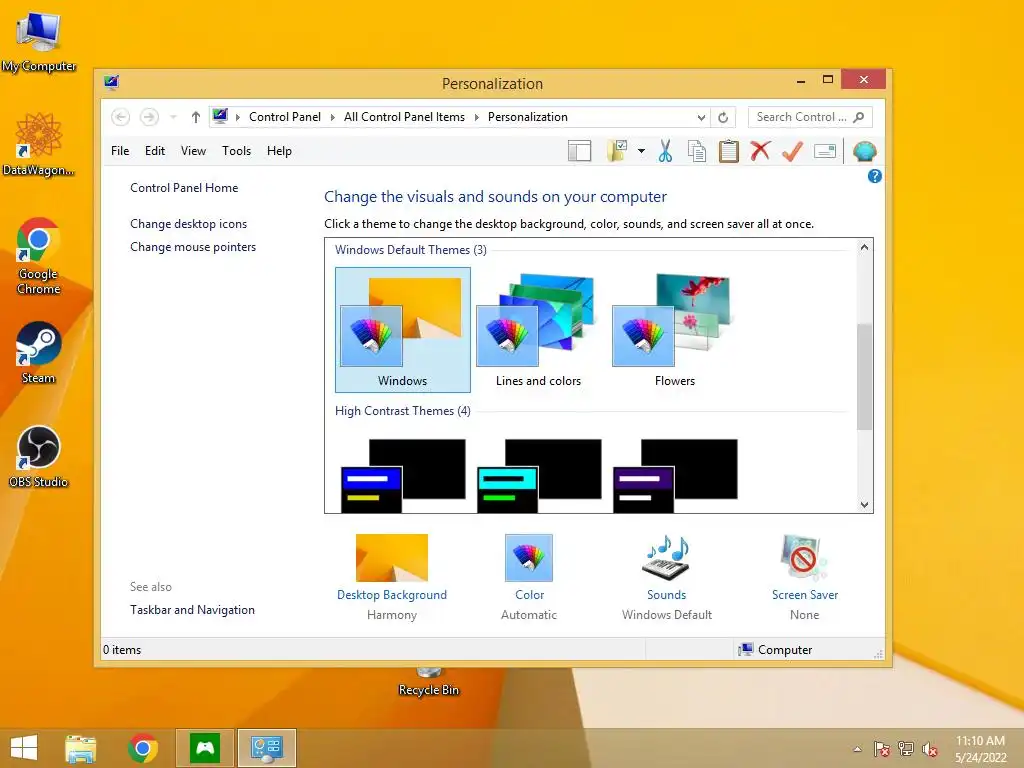Click the theme list scrollbar thumb
Screen dimensions: 1024x768
coord(864,376)
